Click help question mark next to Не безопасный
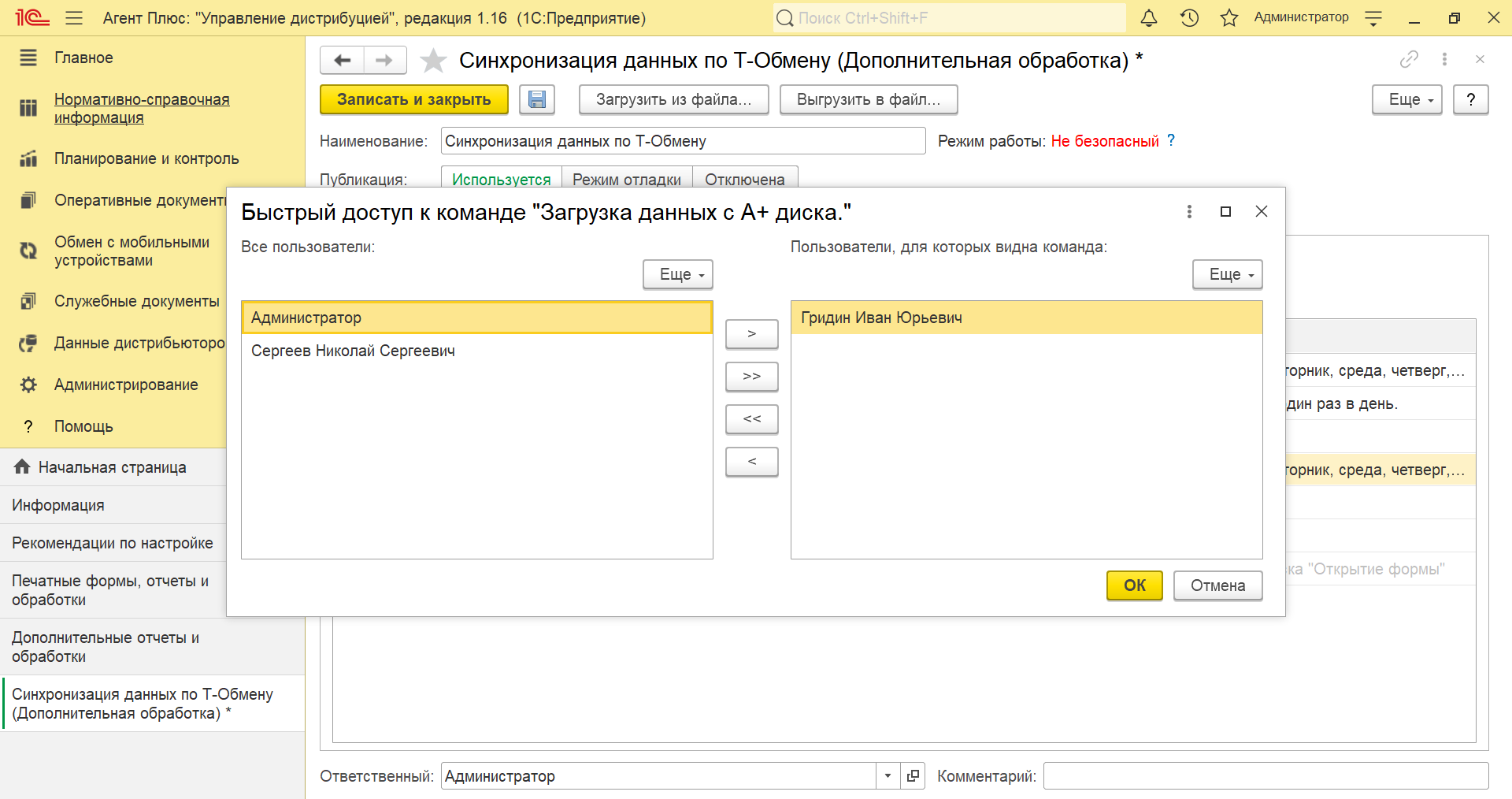This screenshot has height=799, width=1512. 1171,140
